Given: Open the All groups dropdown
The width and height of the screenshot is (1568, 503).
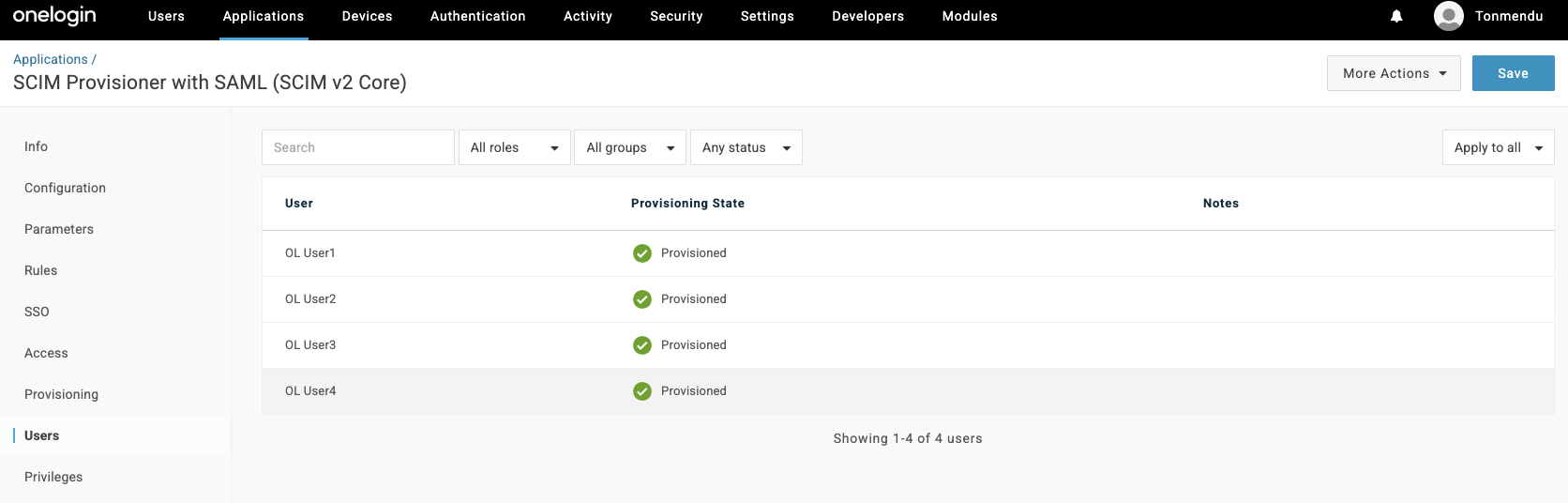Looking at the screenshot, I should pos(629,147).
